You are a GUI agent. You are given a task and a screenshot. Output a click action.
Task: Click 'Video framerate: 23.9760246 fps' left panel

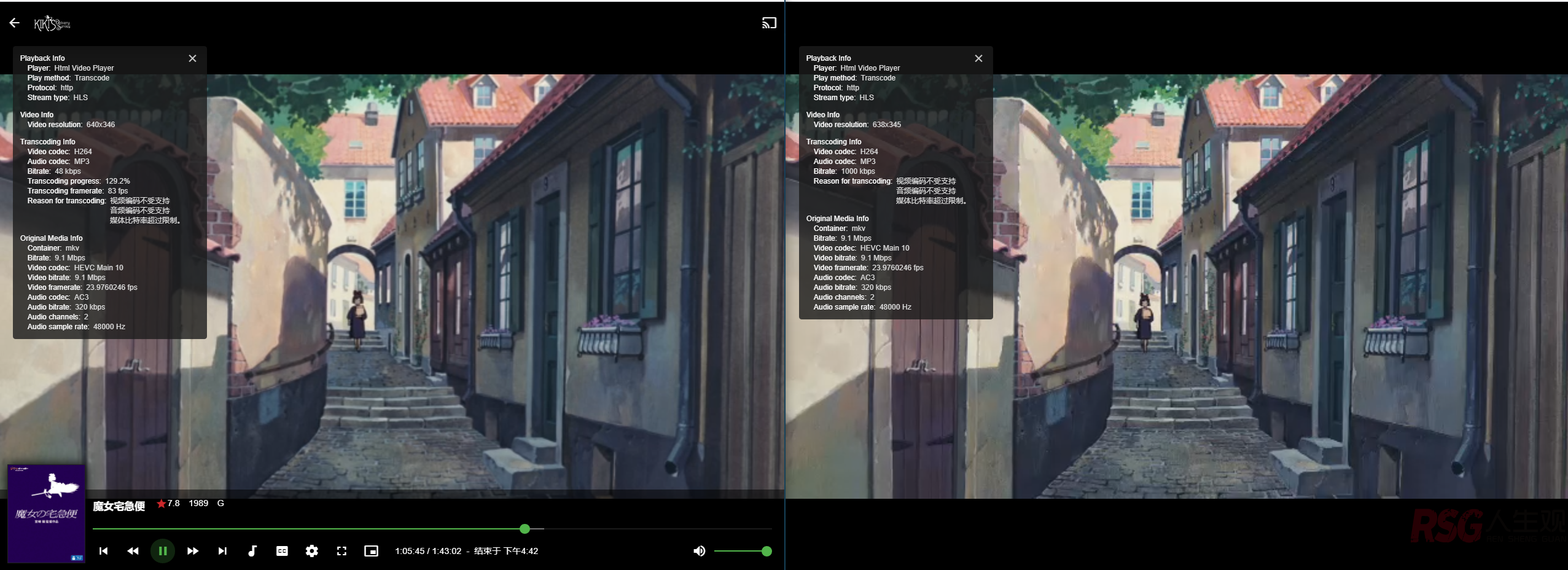point(82,287)
